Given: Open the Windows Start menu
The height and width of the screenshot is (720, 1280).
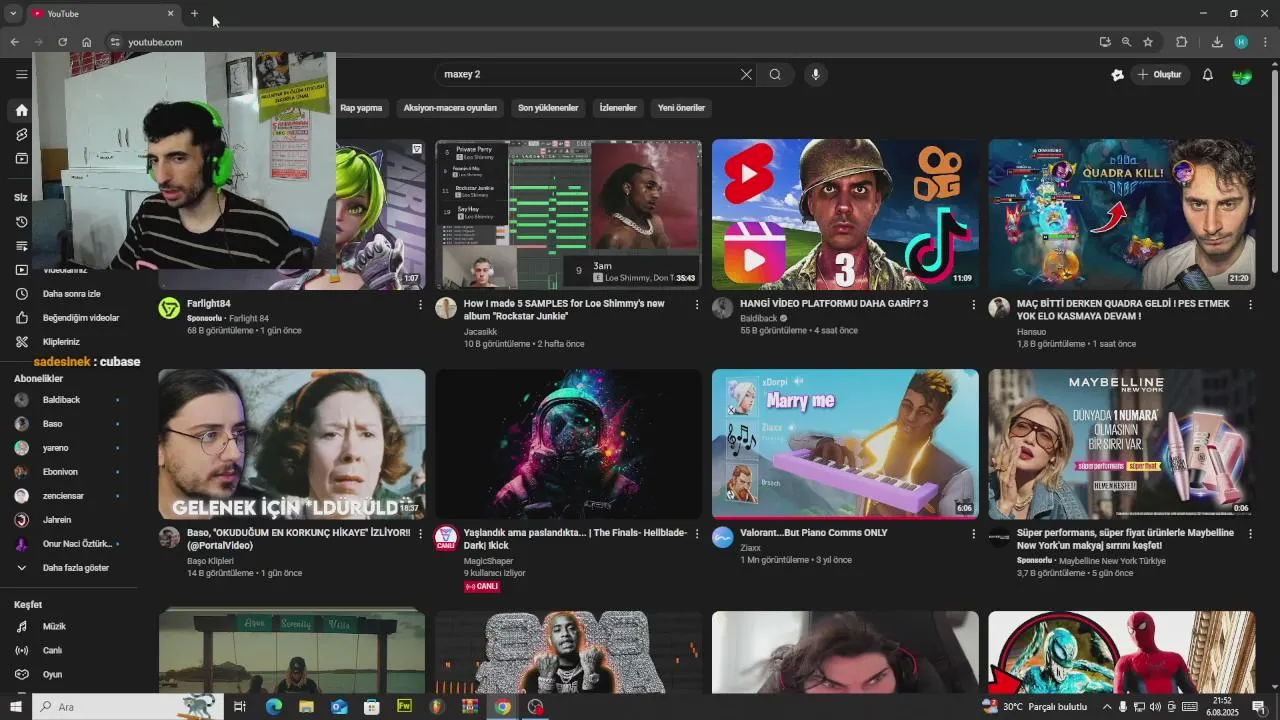Looking at the screenshot, I should point(15,707).
